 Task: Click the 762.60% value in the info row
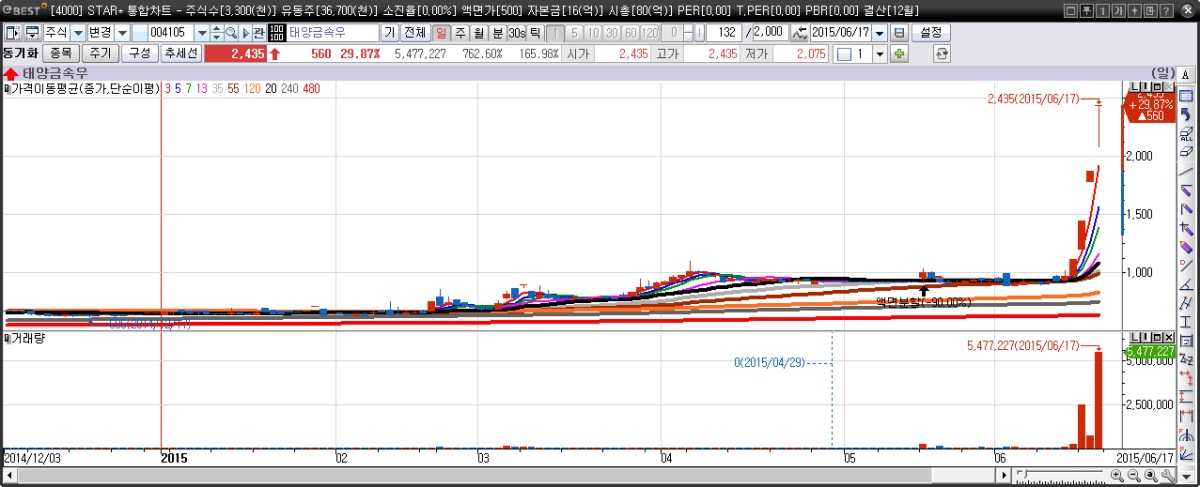tap(482, 53)
